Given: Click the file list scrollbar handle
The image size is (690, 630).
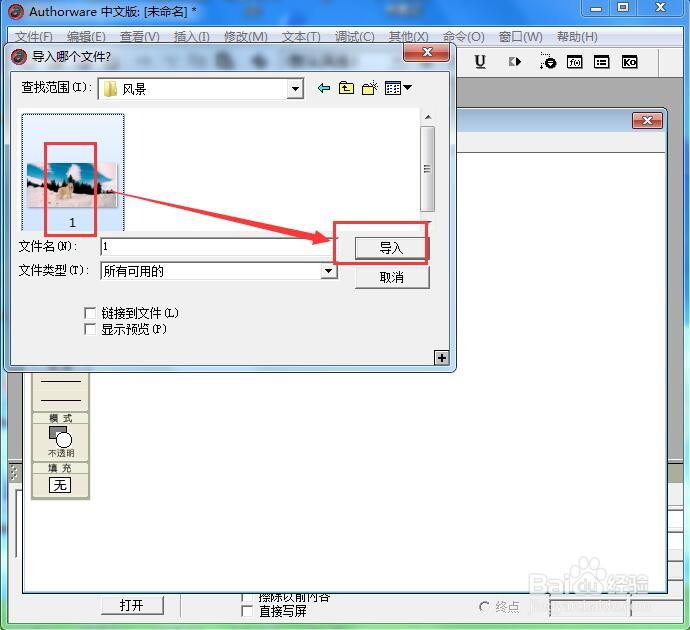Looking at the screenshot, I should point(427,169).
